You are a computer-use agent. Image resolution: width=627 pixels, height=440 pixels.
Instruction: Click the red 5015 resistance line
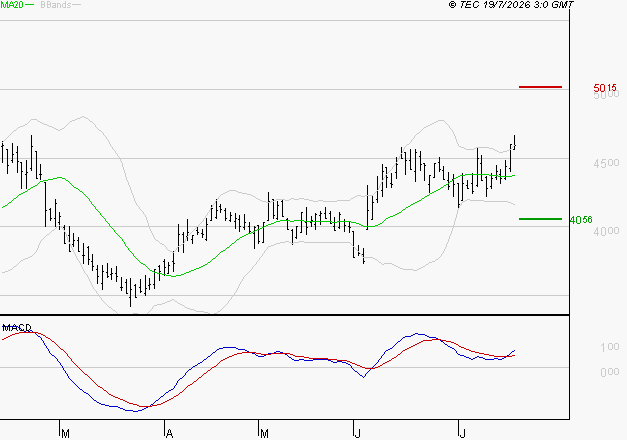click(540, 87)
